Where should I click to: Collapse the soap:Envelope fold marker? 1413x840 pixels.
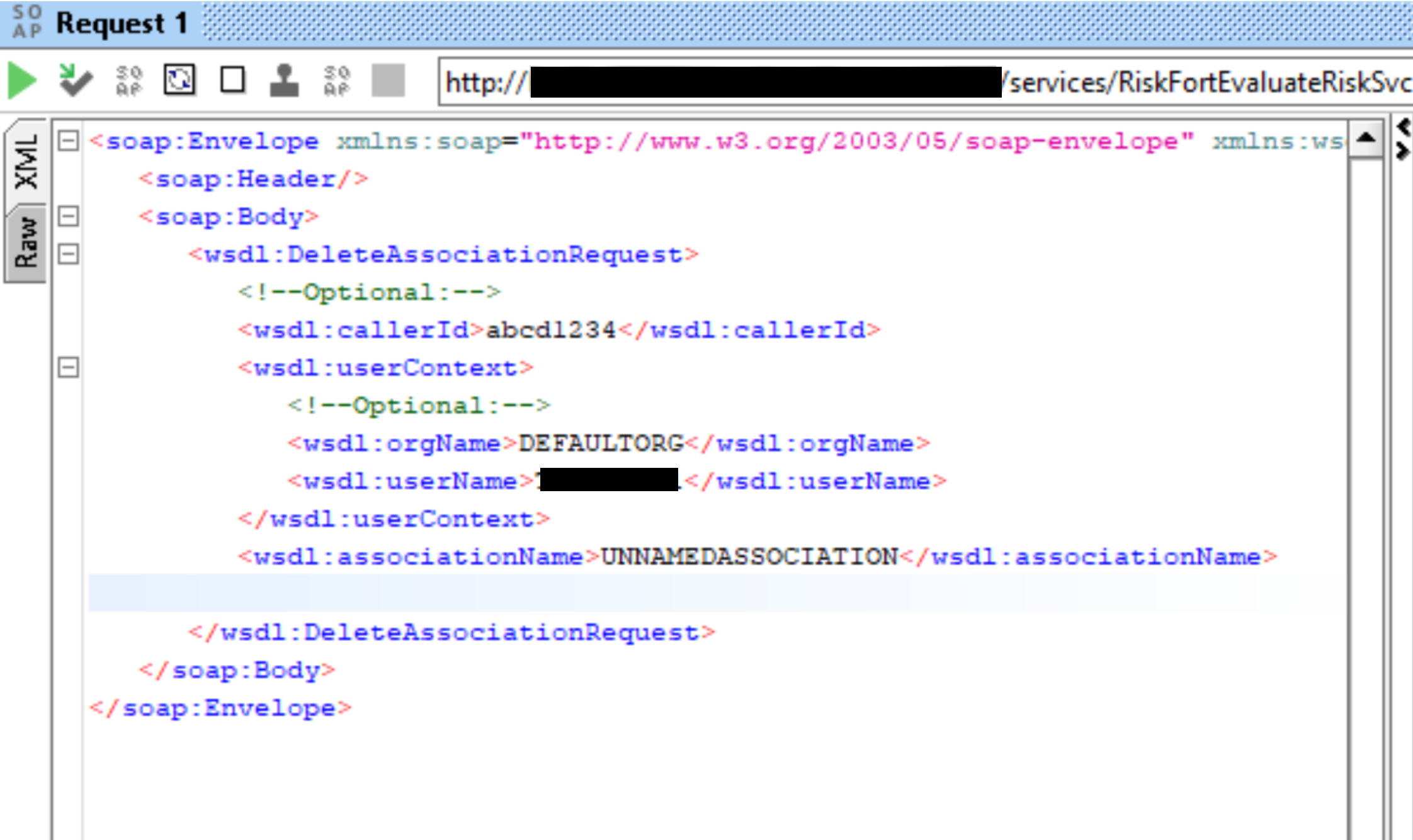[x=68, y=141]
